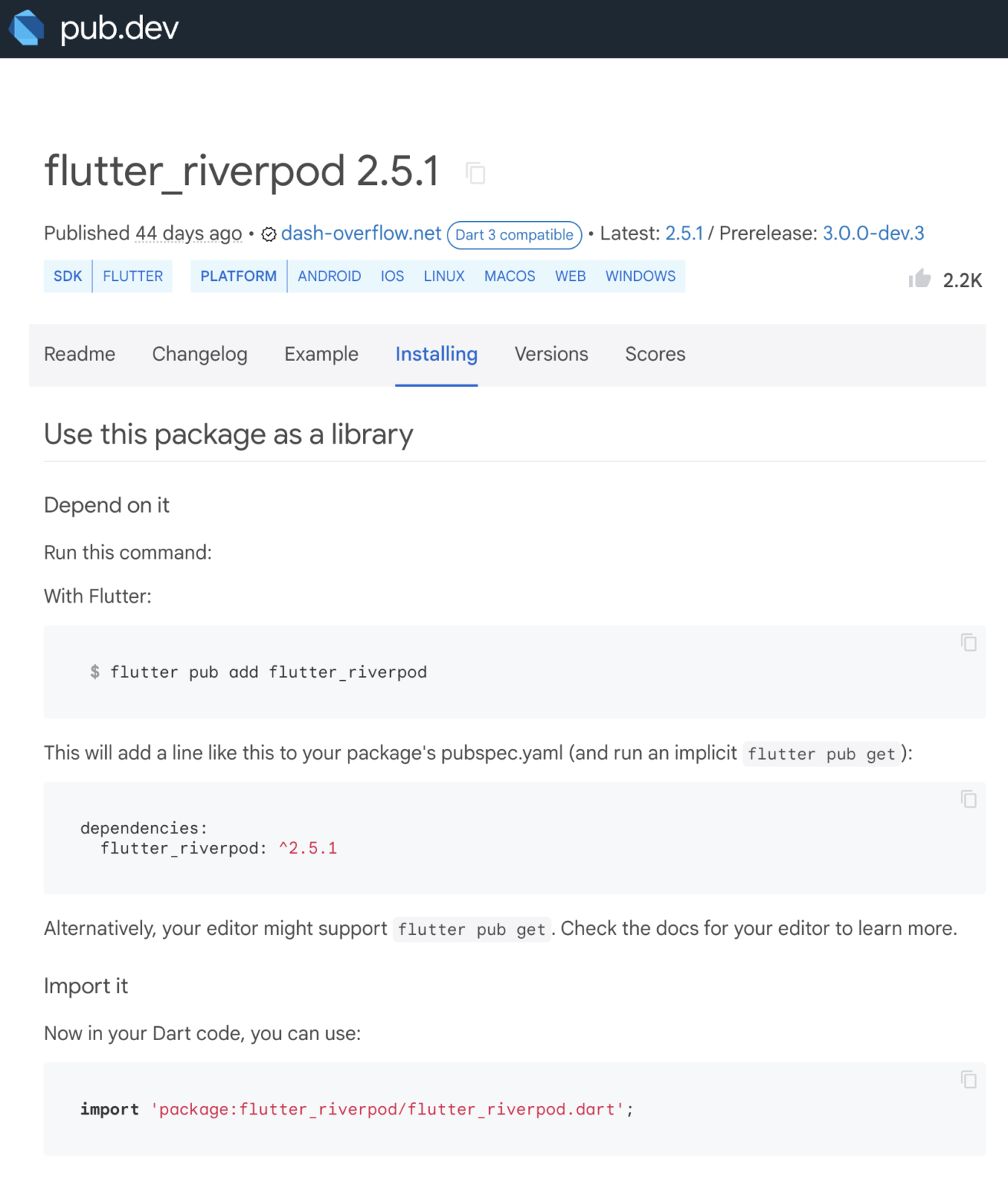This screenshot has width=1008, height=1179.
Task: Click the verified publisher check icon
Action: pyautogui.click(x=269, y=234)
